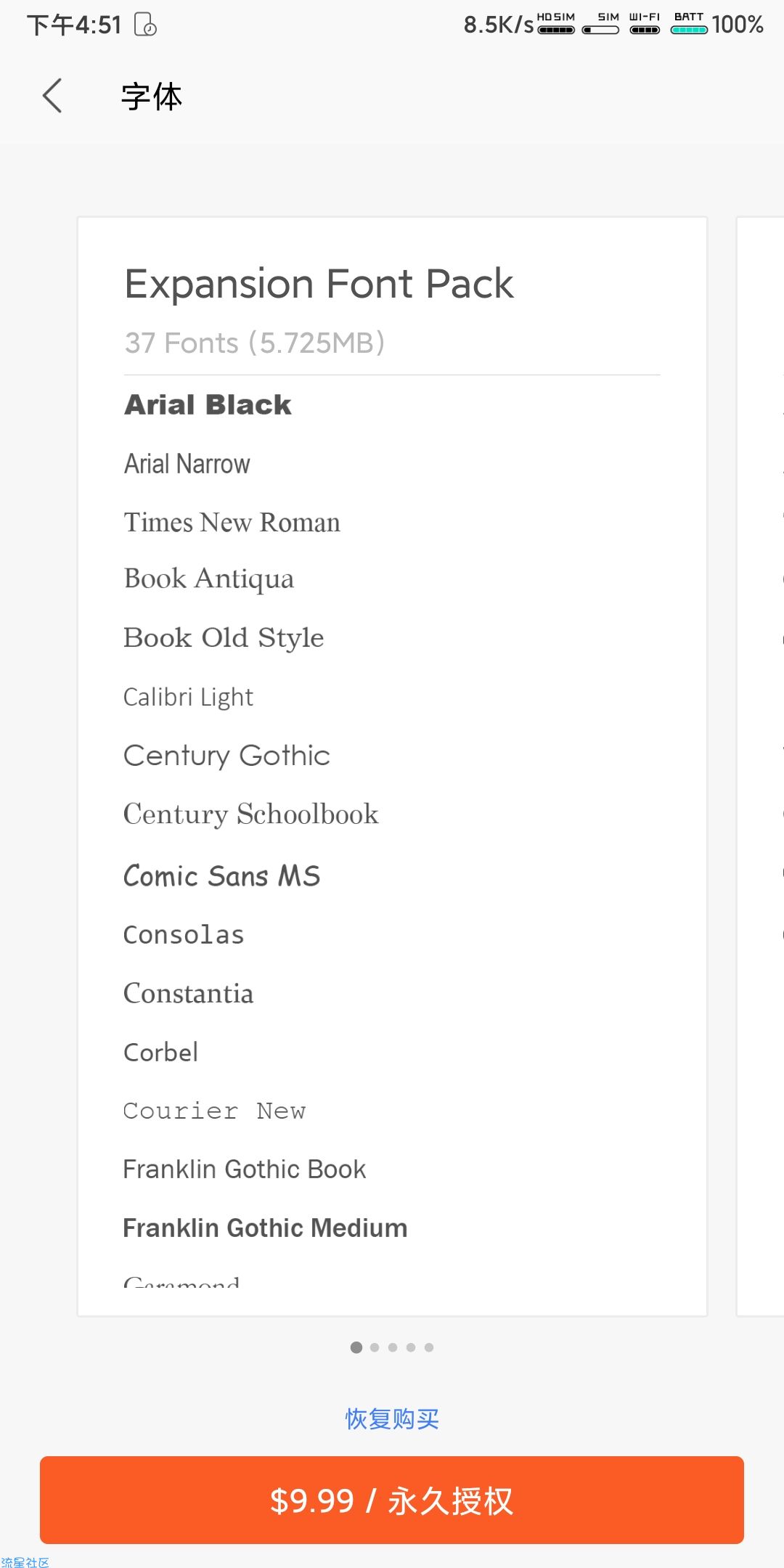Choose the Courier New font sample
The image size is (784, 1568).
click(x=215, y=1111)
